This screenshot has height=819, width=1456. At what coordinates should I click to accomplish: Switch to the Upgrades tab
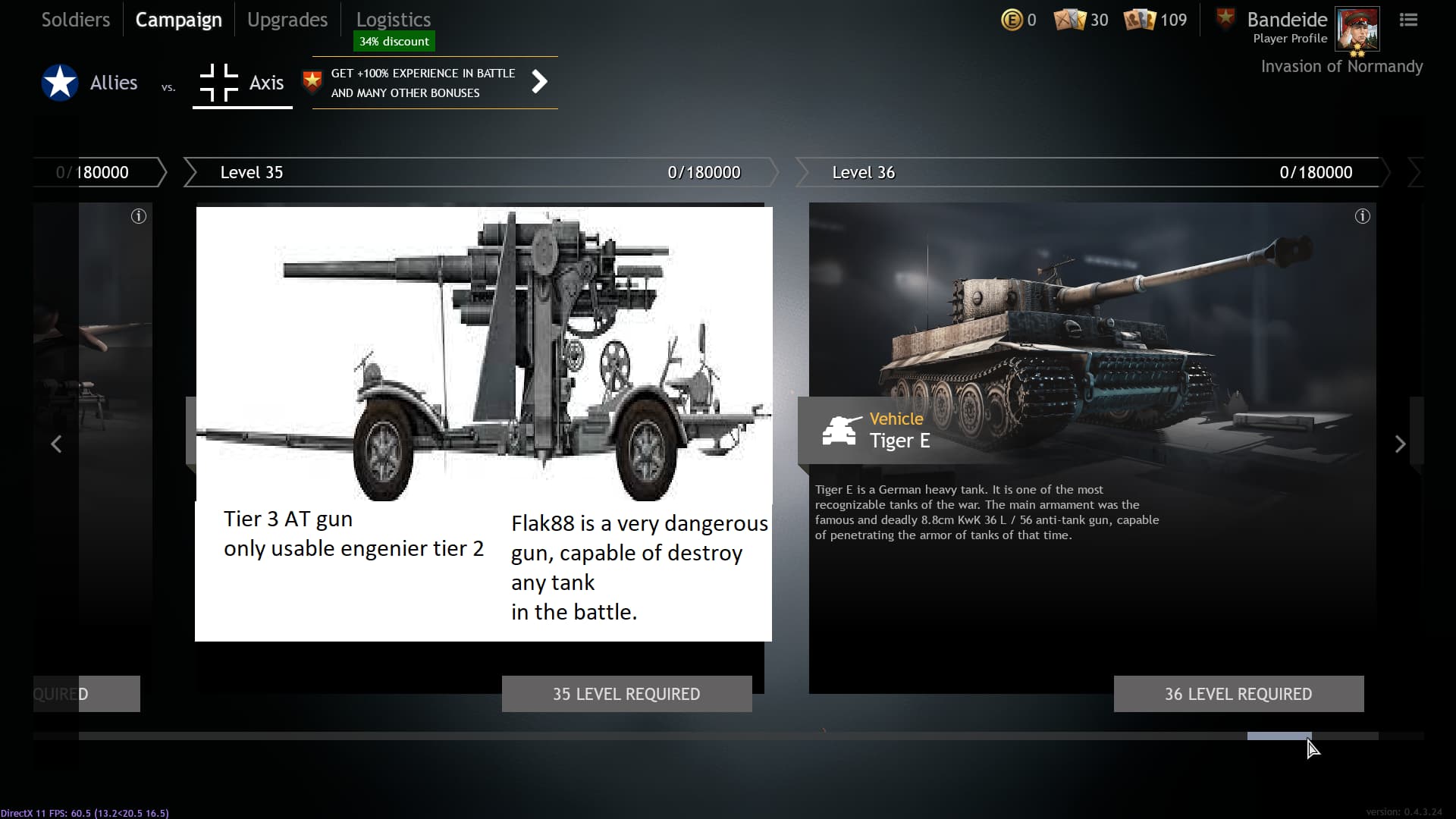pos(287,20)
